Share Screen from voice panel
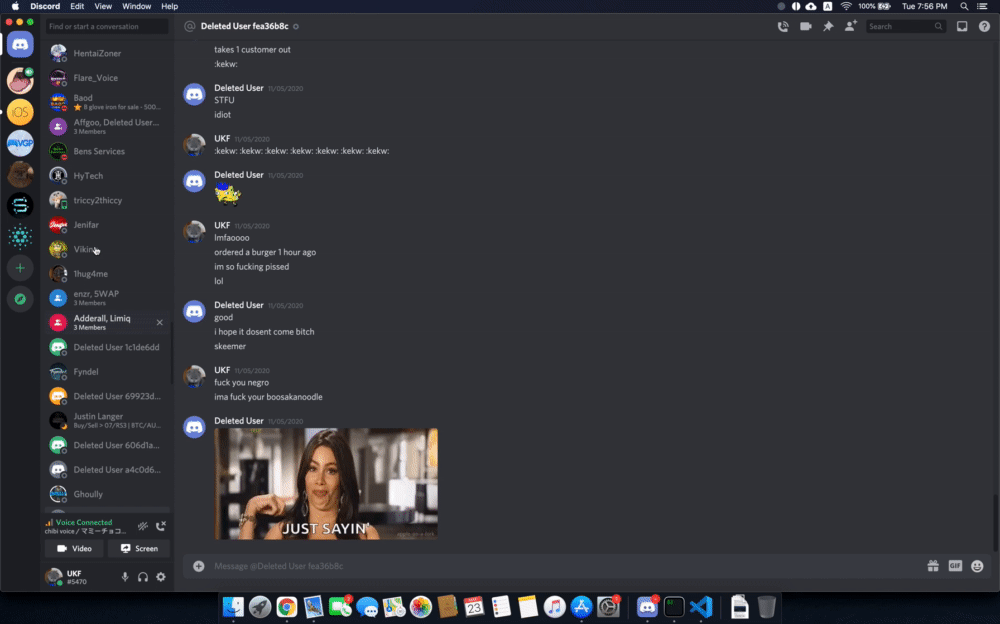The height and width of the screenshot is (624, 1000). pyautogui.click(x=139, y=549)
